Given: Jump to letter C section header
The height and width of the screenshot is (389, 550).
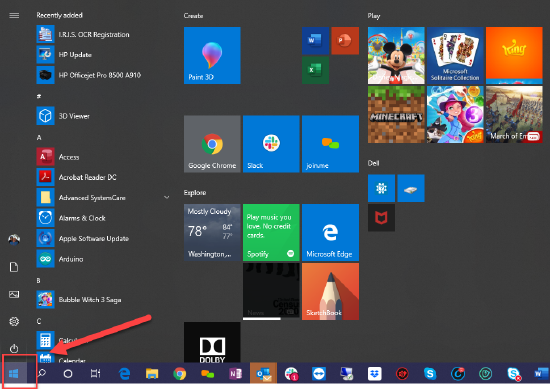Looking at the screenshot, I should (39, 321).
